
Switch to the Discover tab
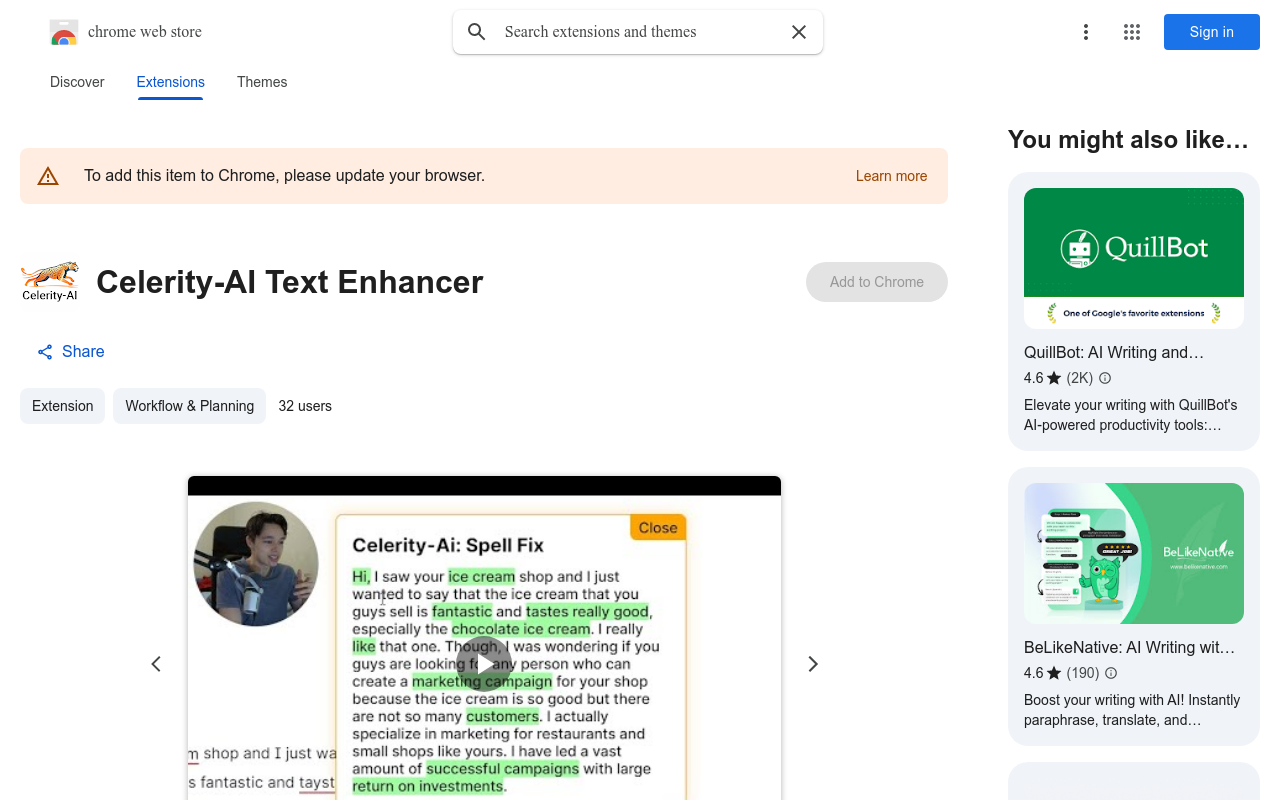coord(77,82)
